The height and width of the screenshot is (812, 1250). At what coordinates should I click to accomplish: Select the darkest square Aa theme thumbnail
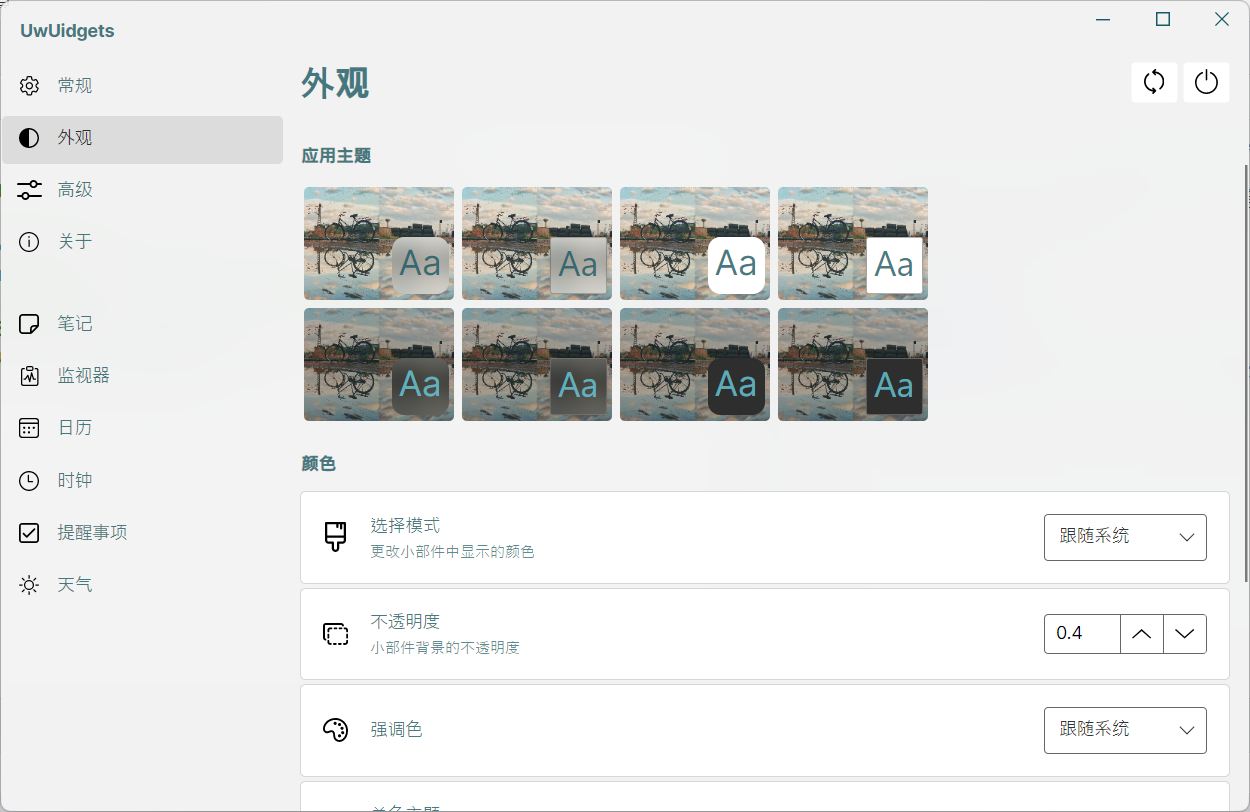pyautogui.click(x=853, y=364)
